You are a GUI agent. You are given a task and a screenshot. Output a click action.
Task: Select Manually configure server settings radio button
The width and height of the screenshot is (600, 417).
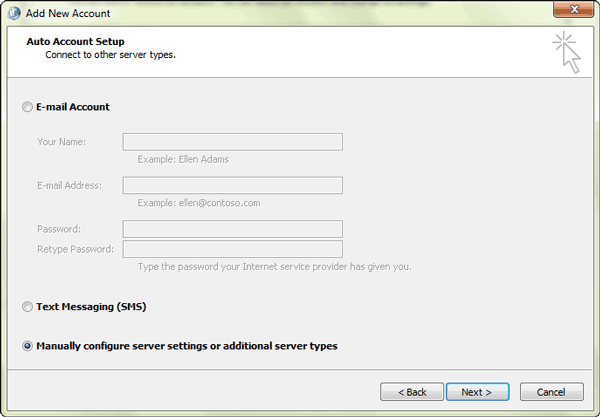coord(27,346)
